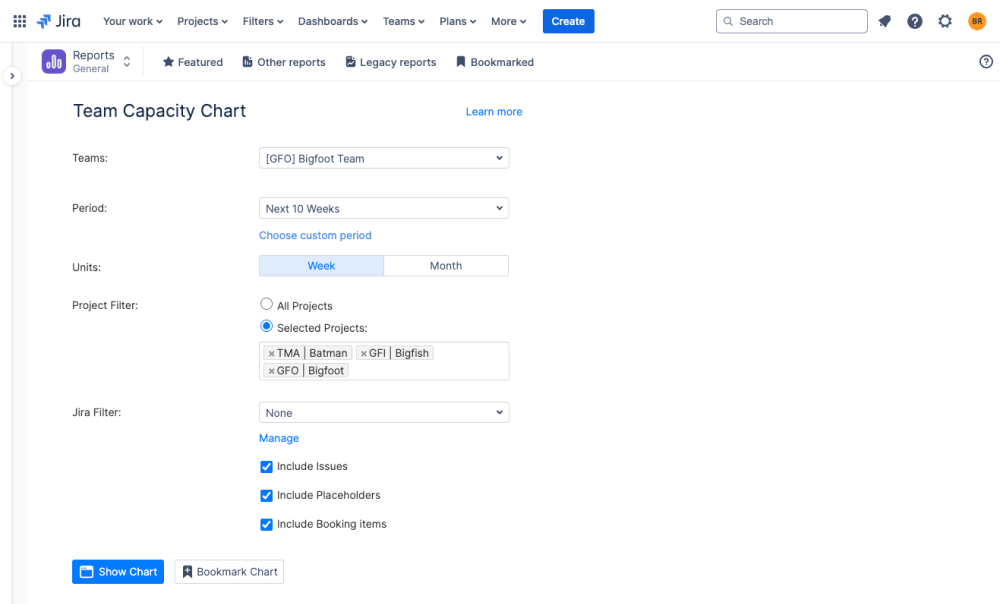Open the Projects menu

[202, 21]
